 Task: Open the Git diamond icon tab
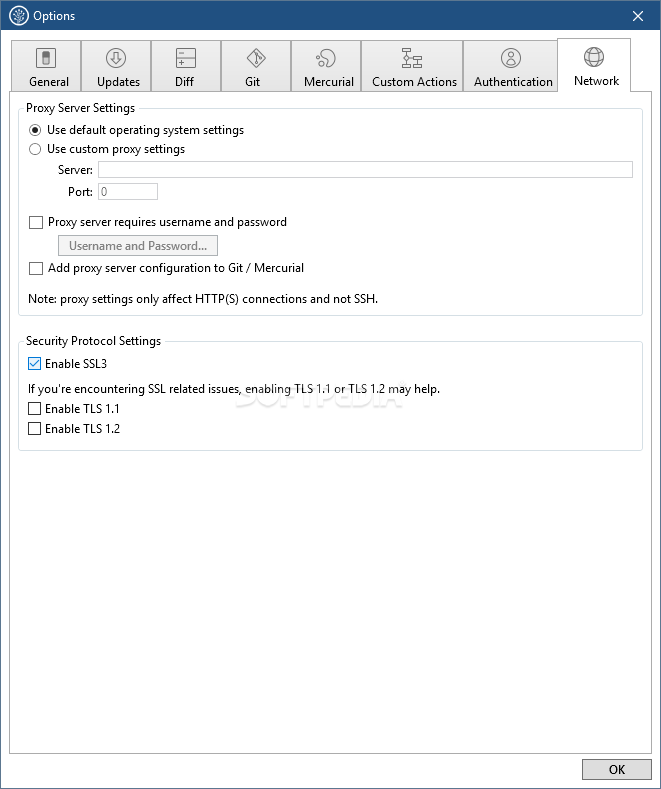pos(256,58)
